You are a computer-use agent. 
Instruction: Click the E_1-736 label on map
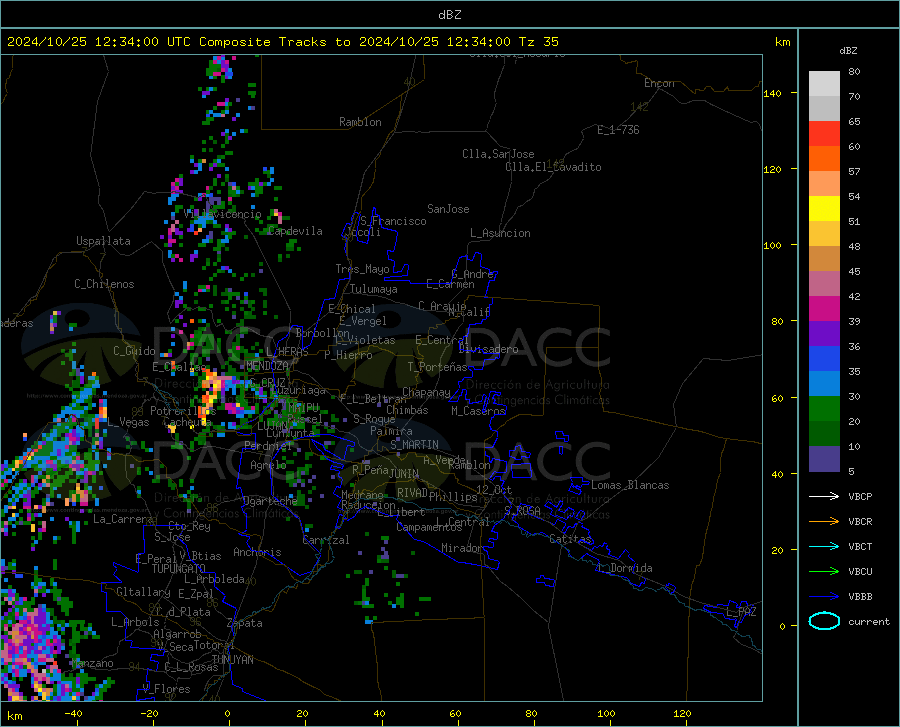[x=618, y=130]
